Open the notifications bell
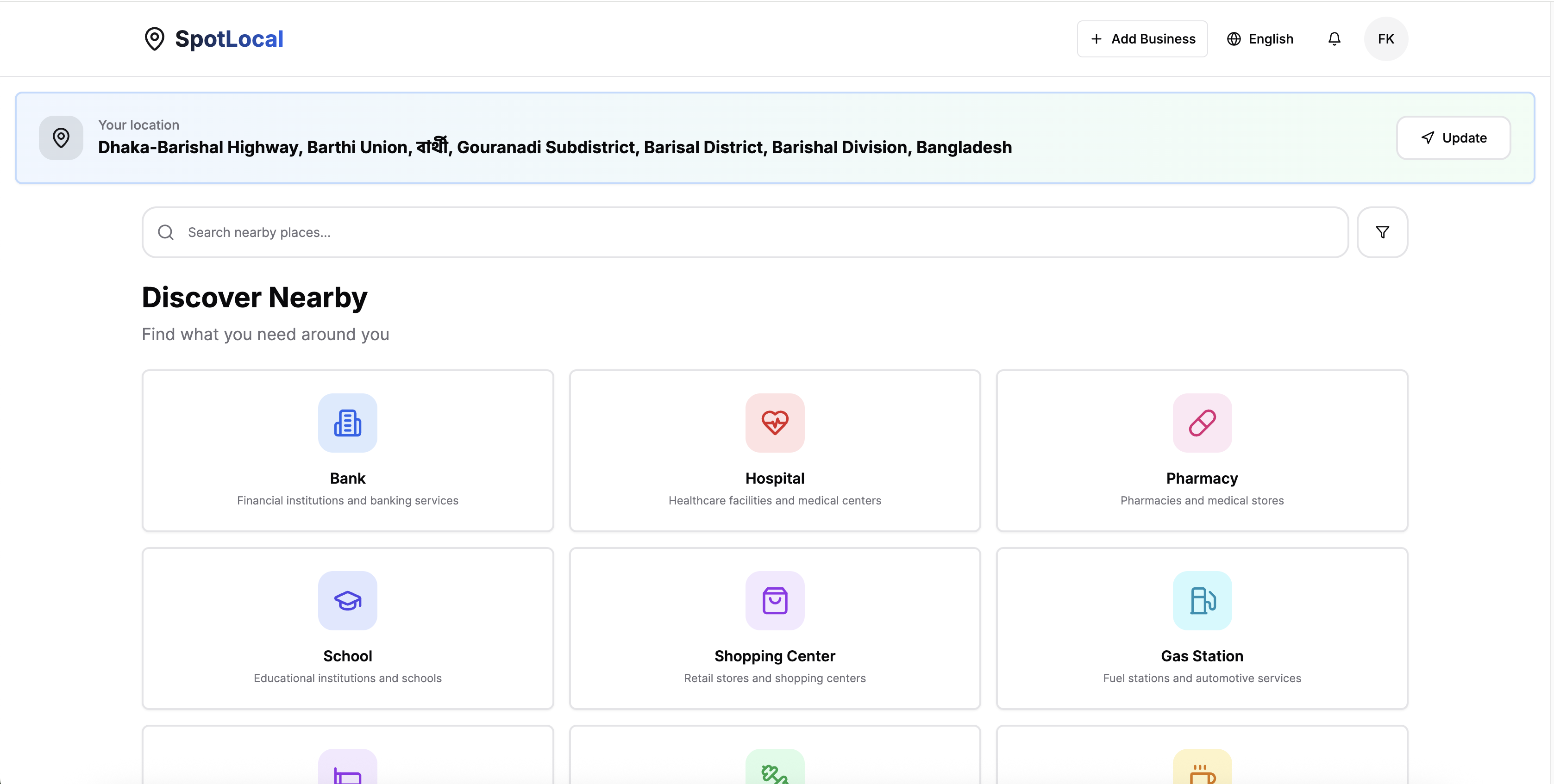1554x784 pixels. [x=1334, y=38]
